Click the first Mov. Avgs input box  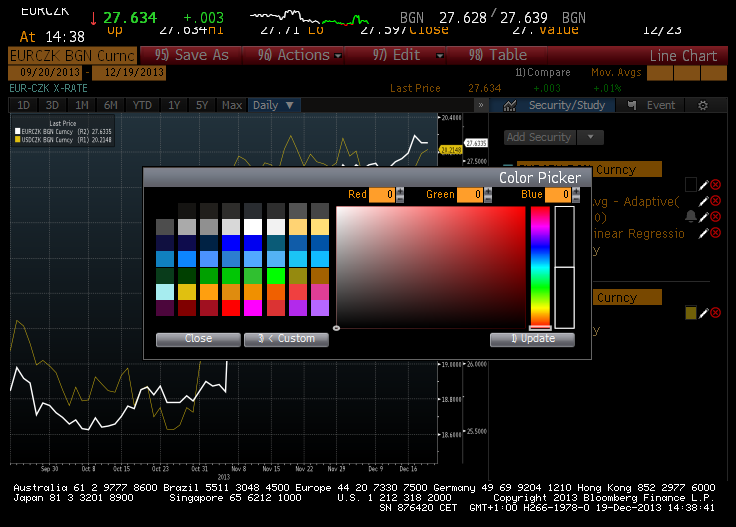point(659,73)
